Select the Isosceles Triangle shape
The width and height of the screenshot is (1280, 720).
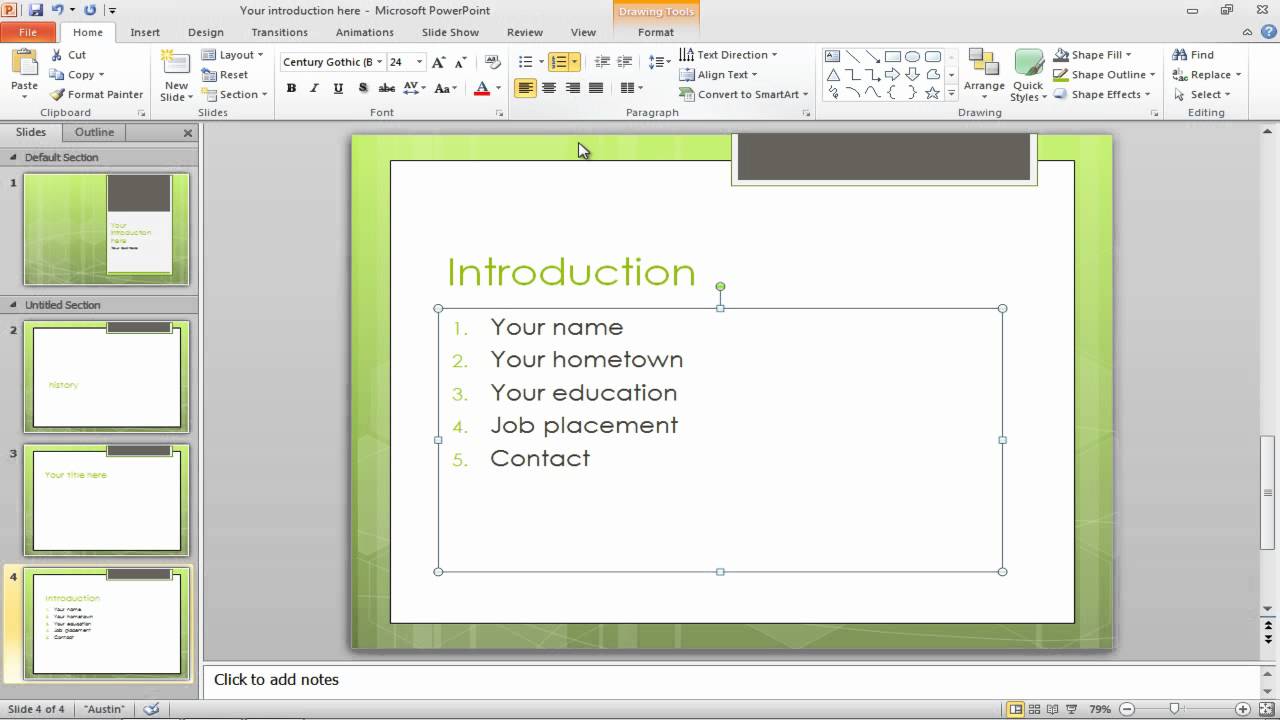[x=832, y=75]
